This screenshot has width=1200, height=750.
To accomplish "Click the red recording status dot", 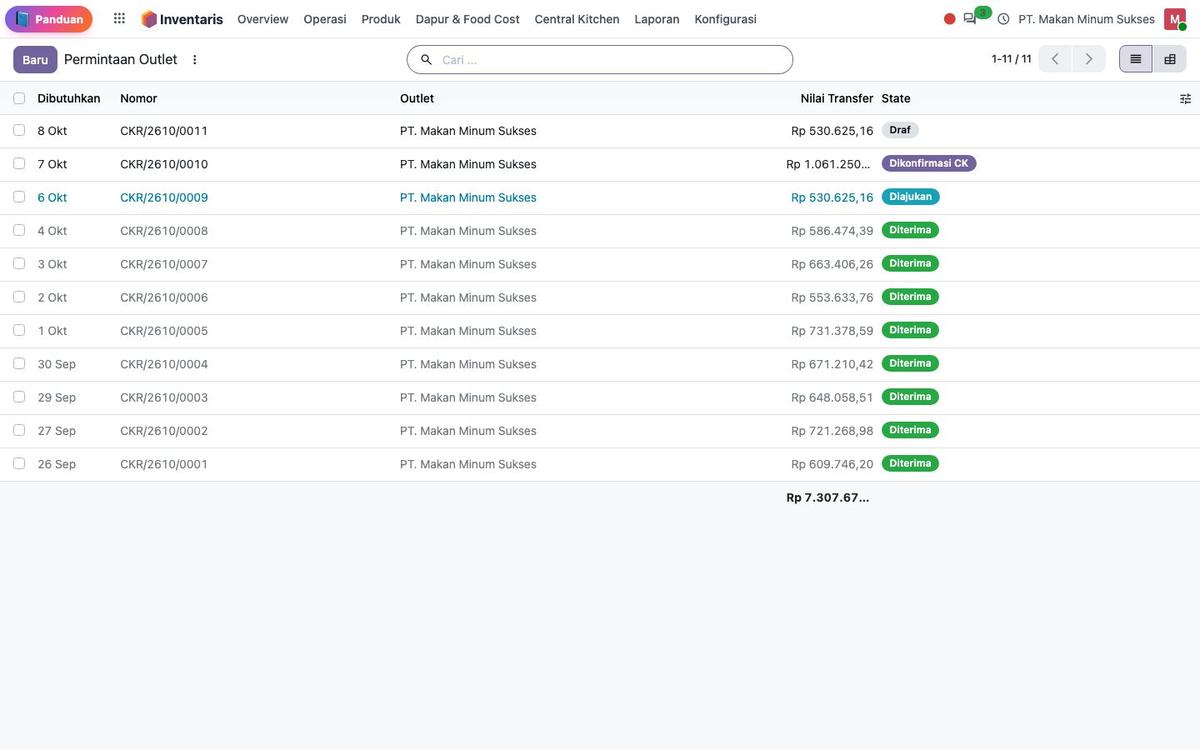I will pyautogui.click(x=950, y=19).
